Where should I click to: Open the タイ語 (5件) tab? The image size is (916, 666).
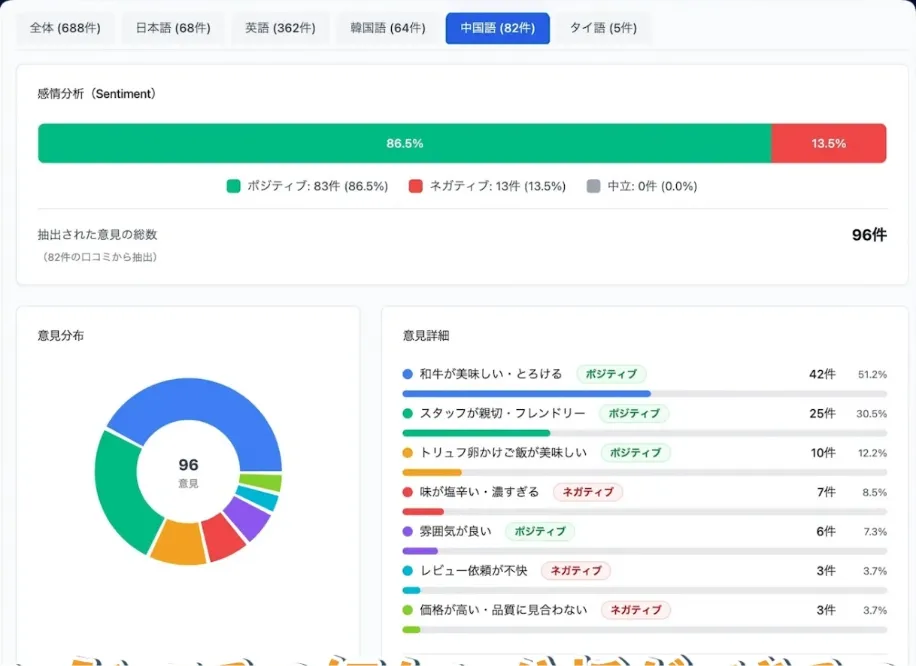[603, 28]
